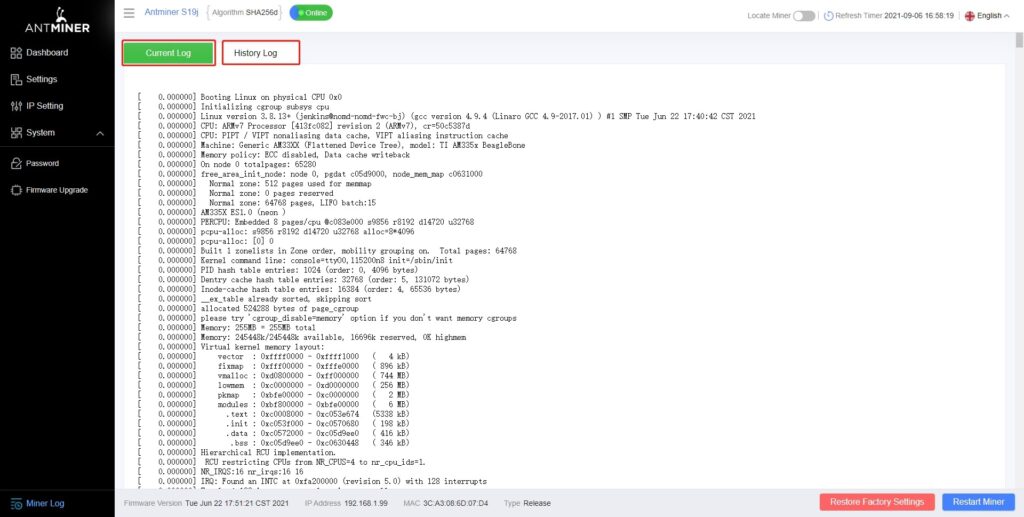Switch to the Current Log tab

168,53
